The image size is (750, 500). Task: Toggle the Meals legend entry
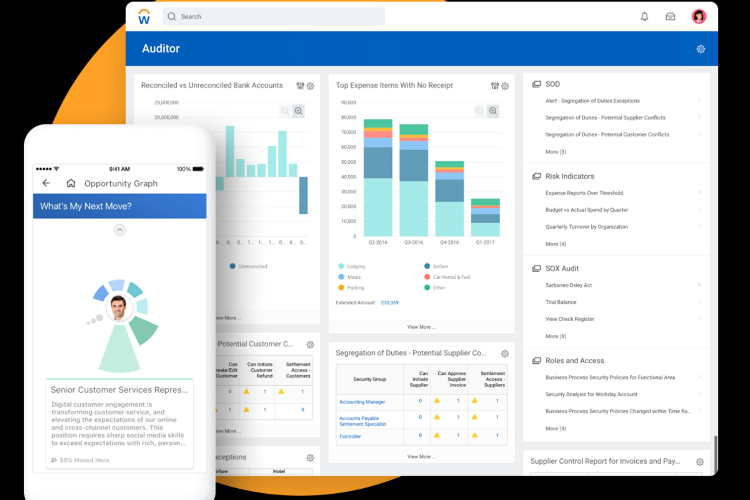[x=350, y=277]
